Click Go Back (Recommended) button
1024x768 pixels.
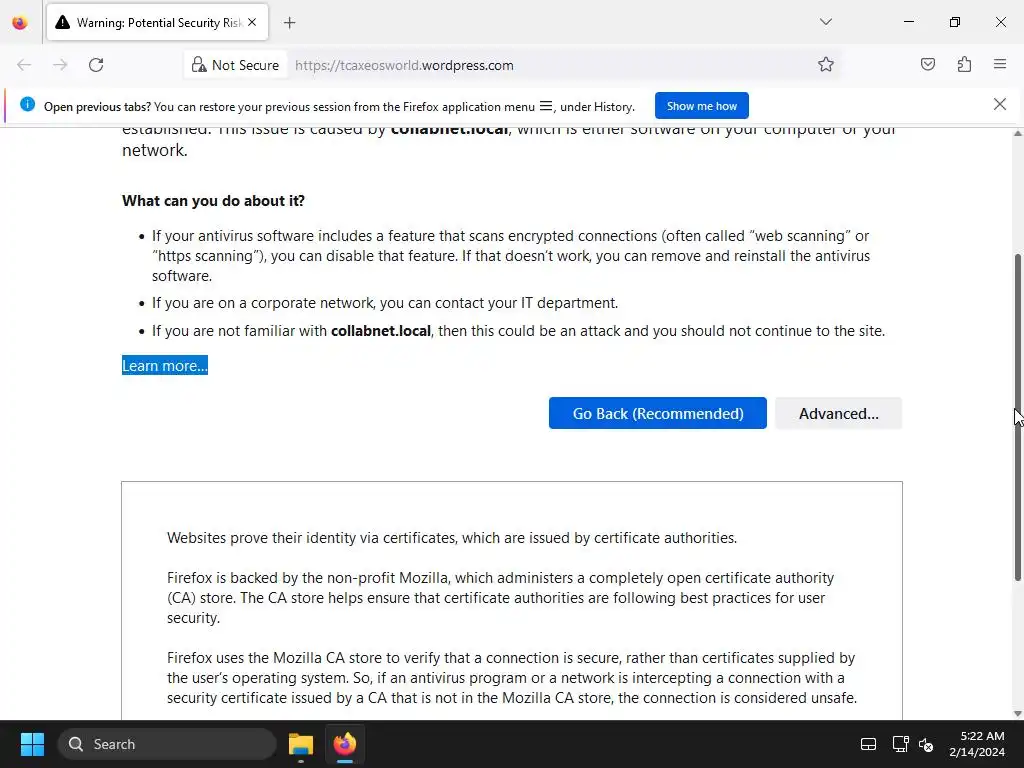[658, 413]
